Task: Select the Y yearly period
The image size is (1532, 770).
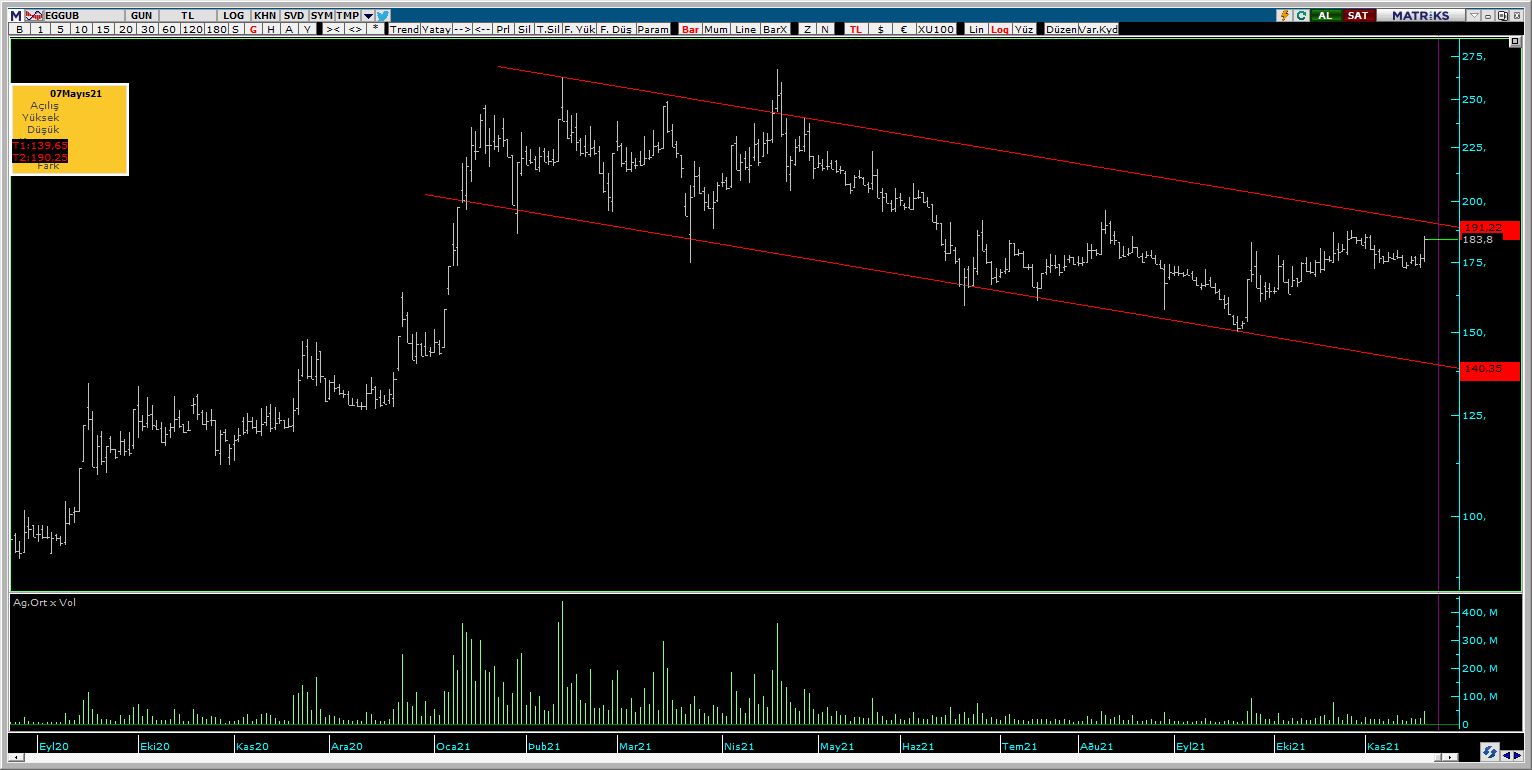Action: [x=307, y=30]
